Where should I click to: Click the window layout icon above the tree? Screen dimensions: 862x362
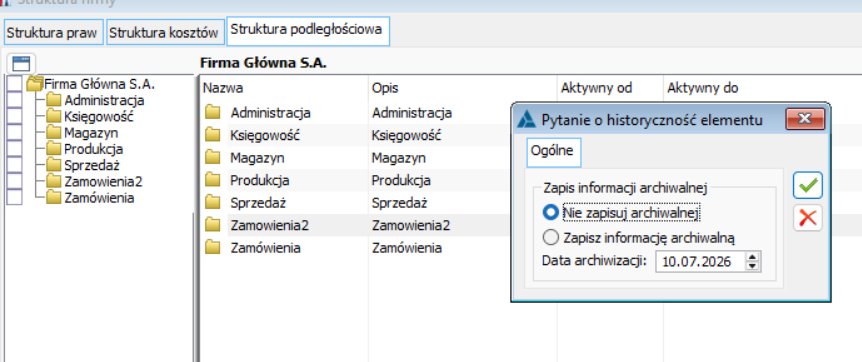click(21, 63)
